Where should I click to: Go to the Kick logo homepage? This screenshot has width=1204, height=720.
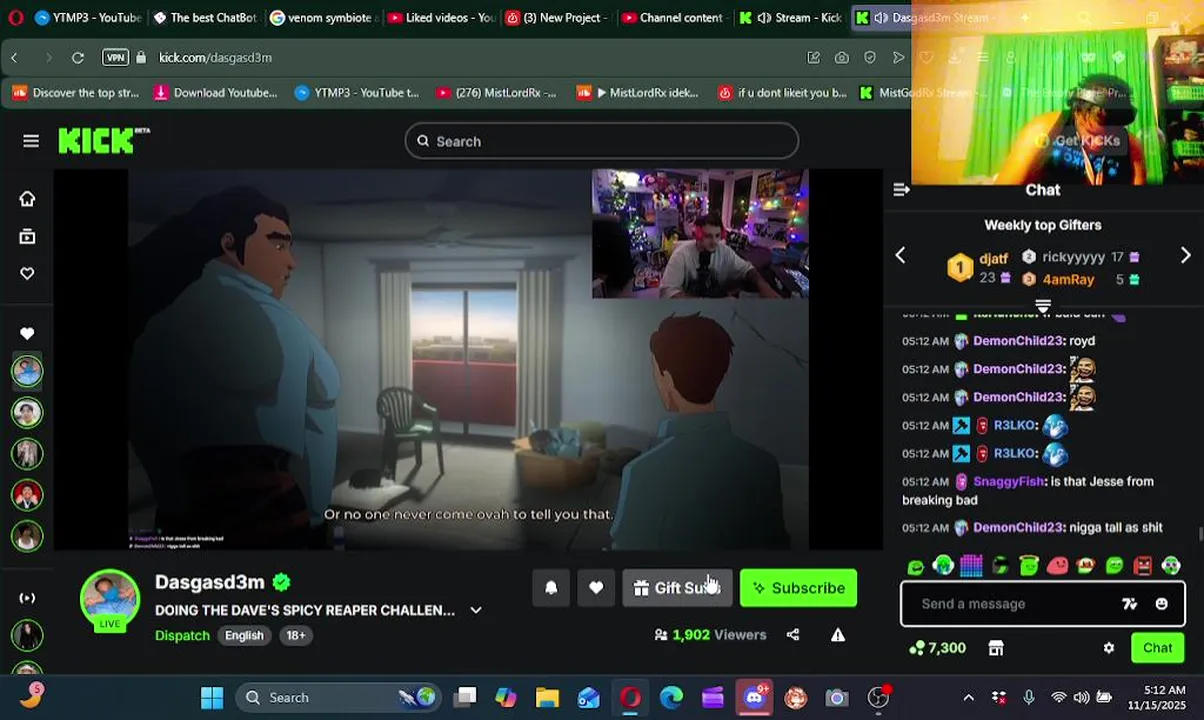pyautogui.click(x=103, y=141)
